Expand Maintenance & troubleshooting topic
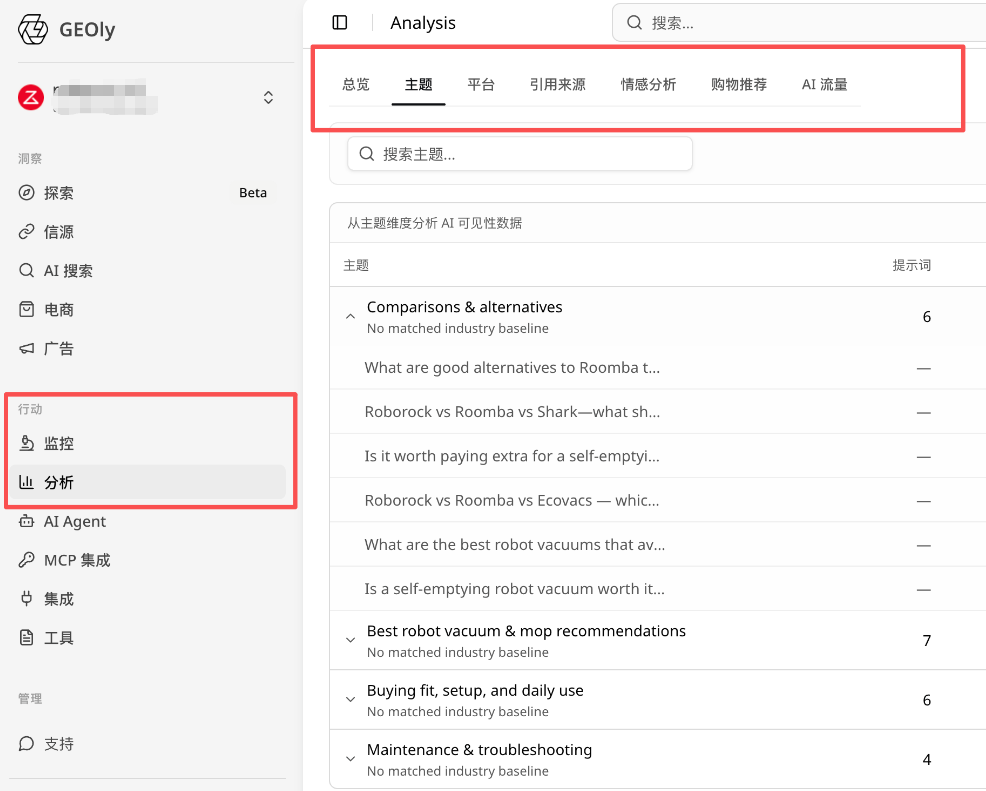986x791 pixels. click(x=350, y=759)
